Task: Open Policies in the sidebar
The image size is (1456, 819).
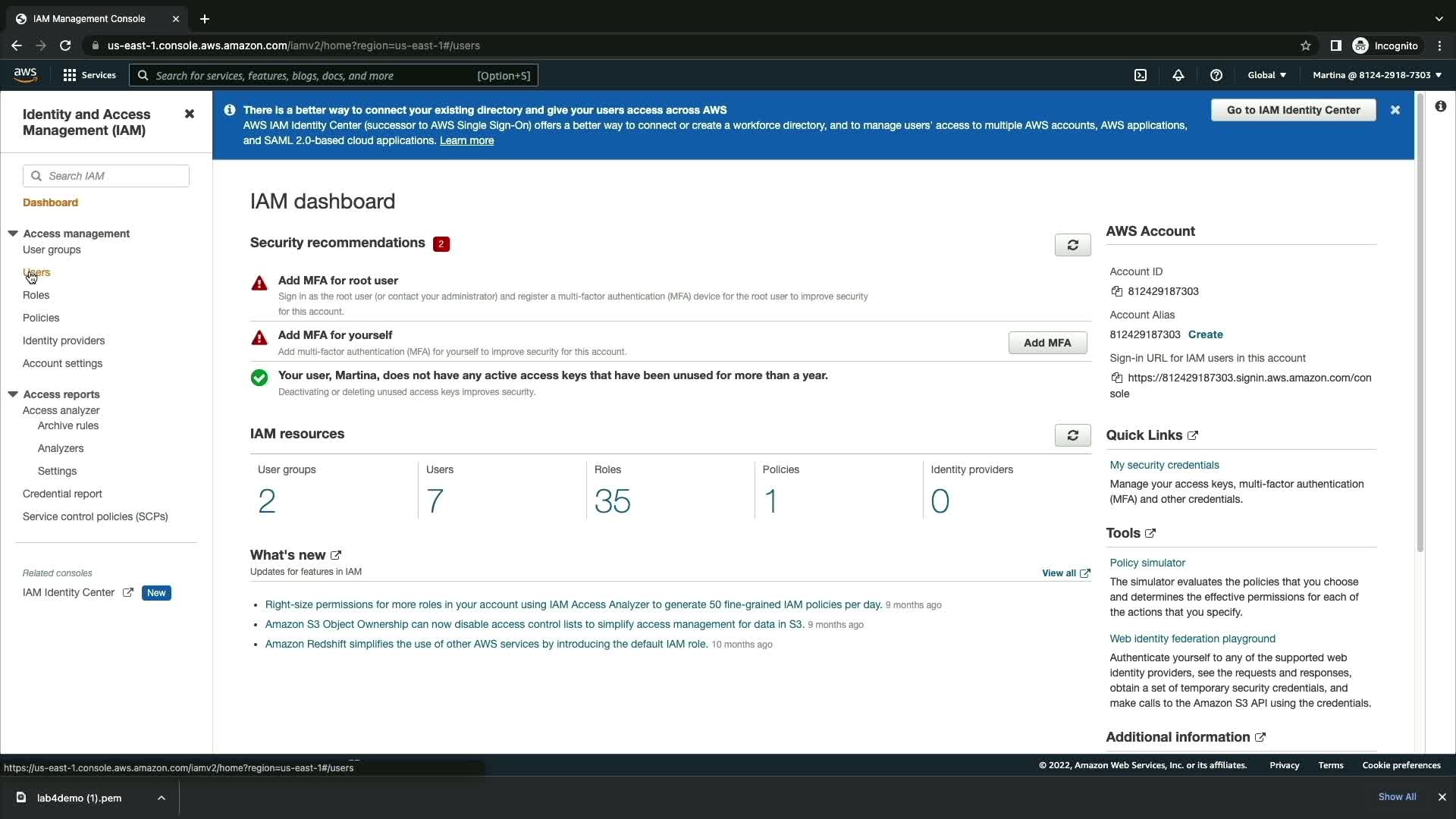Action: 41,318
